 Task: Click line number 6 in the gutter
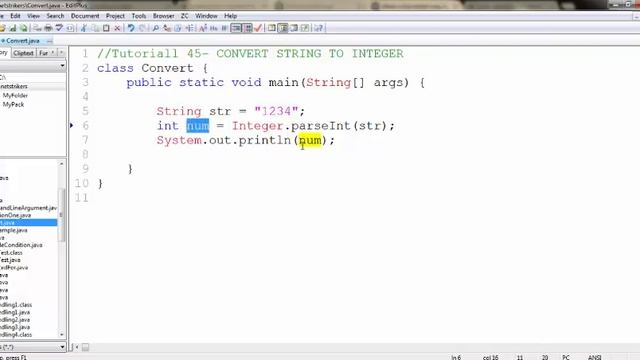click(x=85, y=125)
